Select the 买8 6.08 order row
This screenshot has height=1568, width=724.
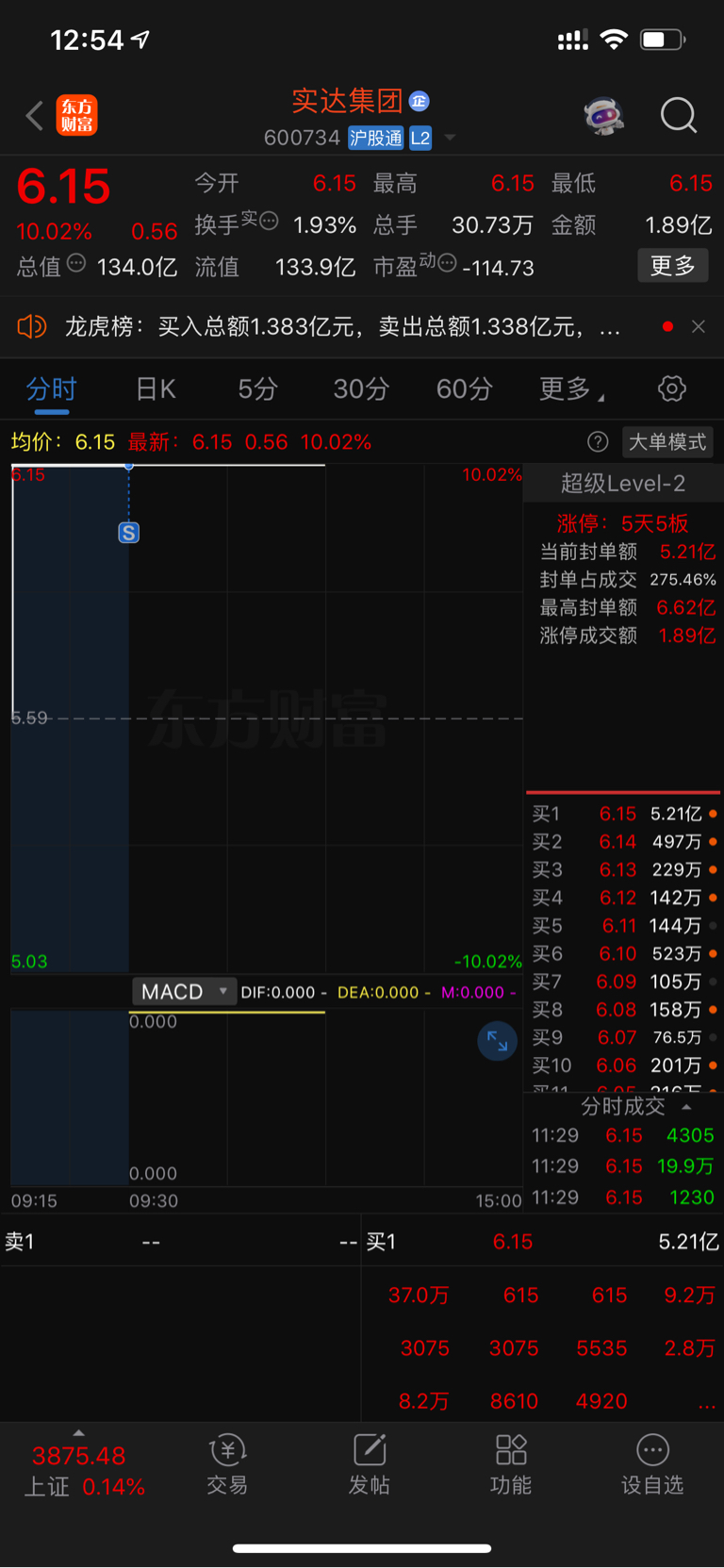(x=623, y=1010)
